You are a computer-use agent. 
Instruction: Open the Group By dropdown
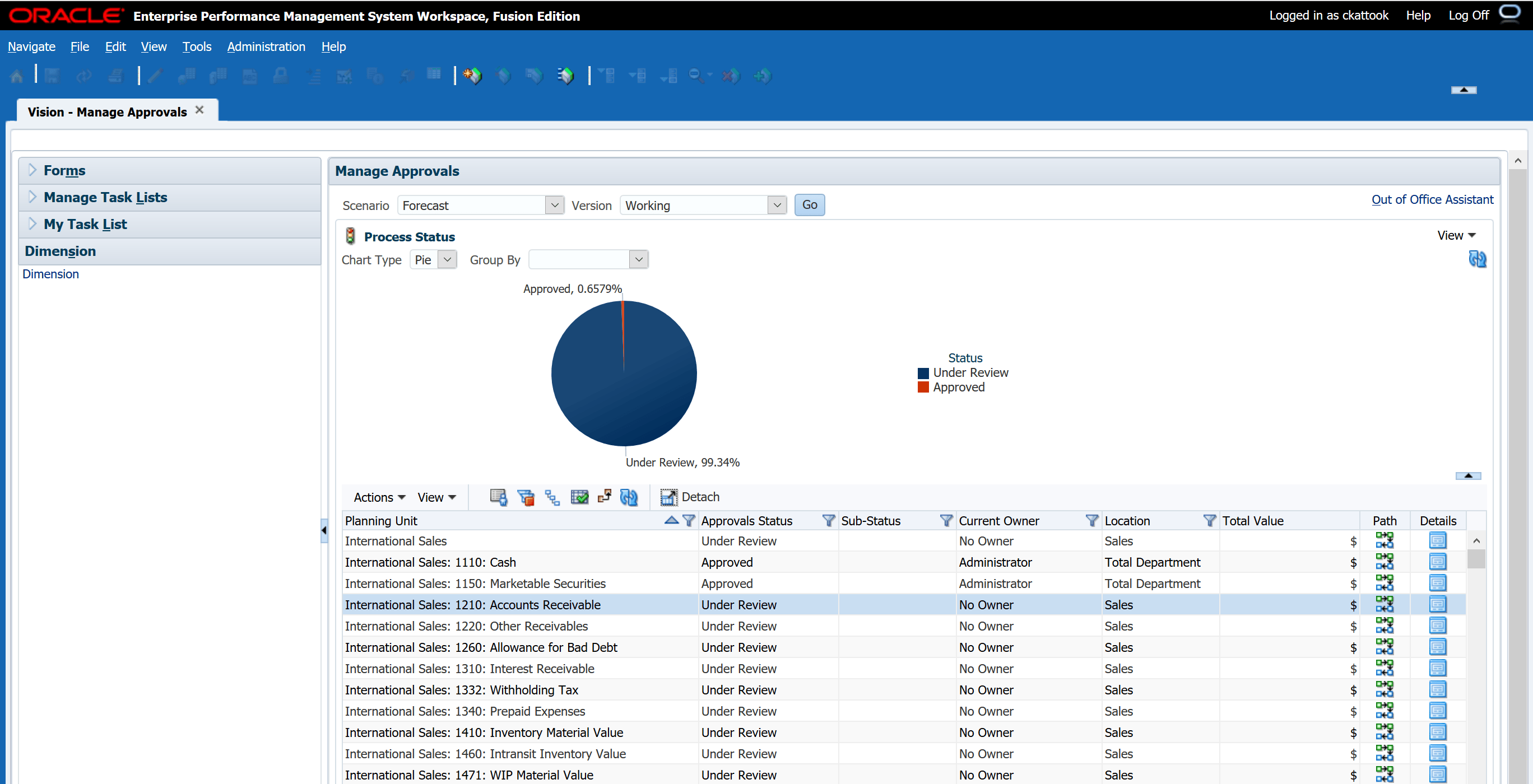pyautogui.click(x=639, y=260)
